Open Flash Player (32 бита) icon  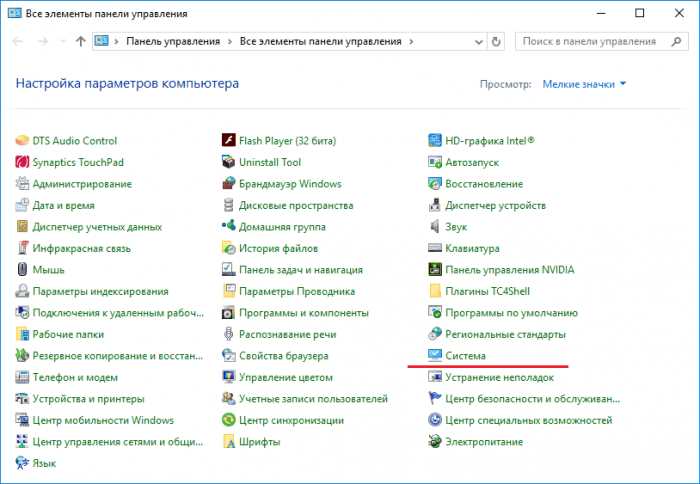coord(229,141)
